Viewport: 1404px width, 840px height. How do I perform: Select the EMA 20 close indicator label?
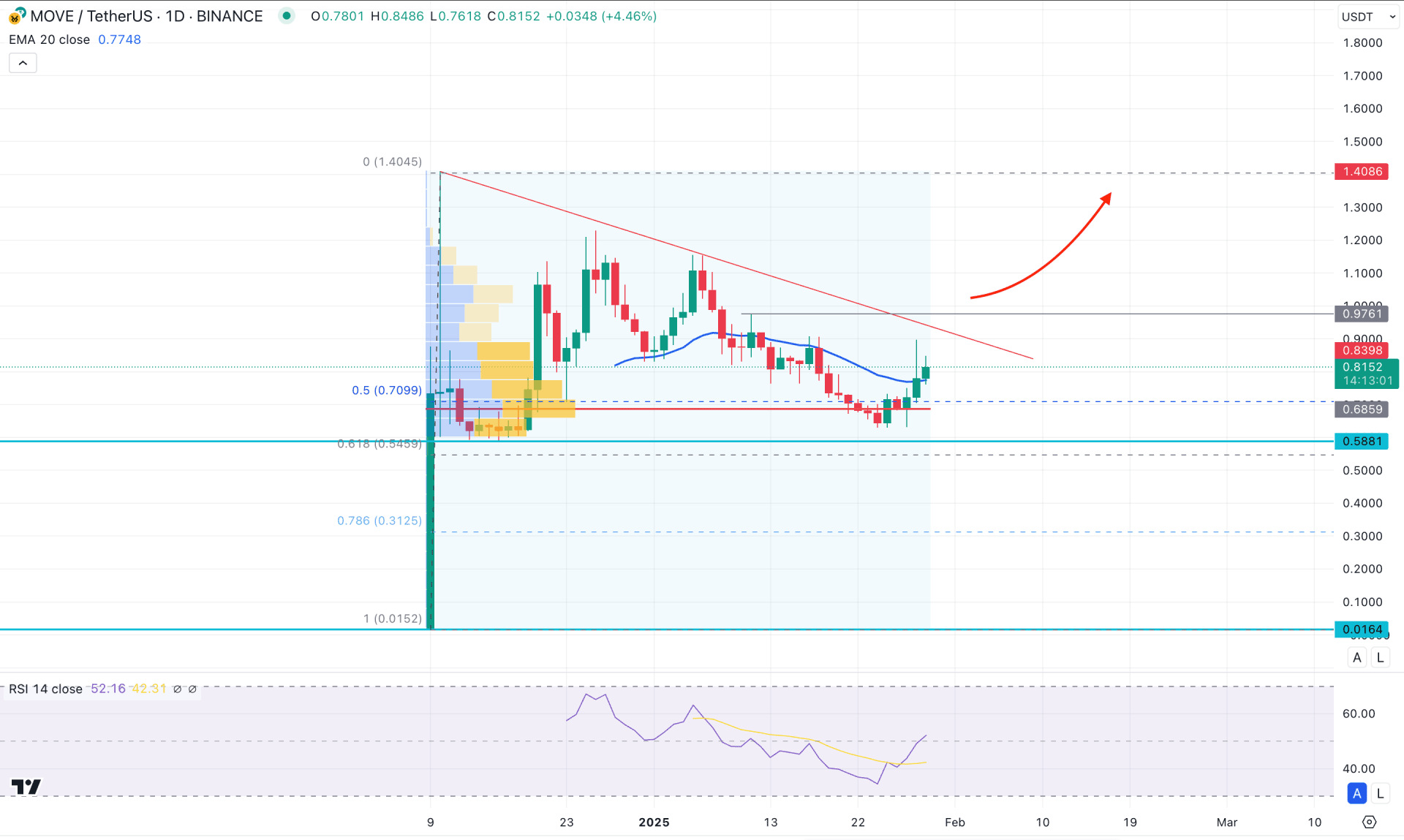[x=49, y=39]
